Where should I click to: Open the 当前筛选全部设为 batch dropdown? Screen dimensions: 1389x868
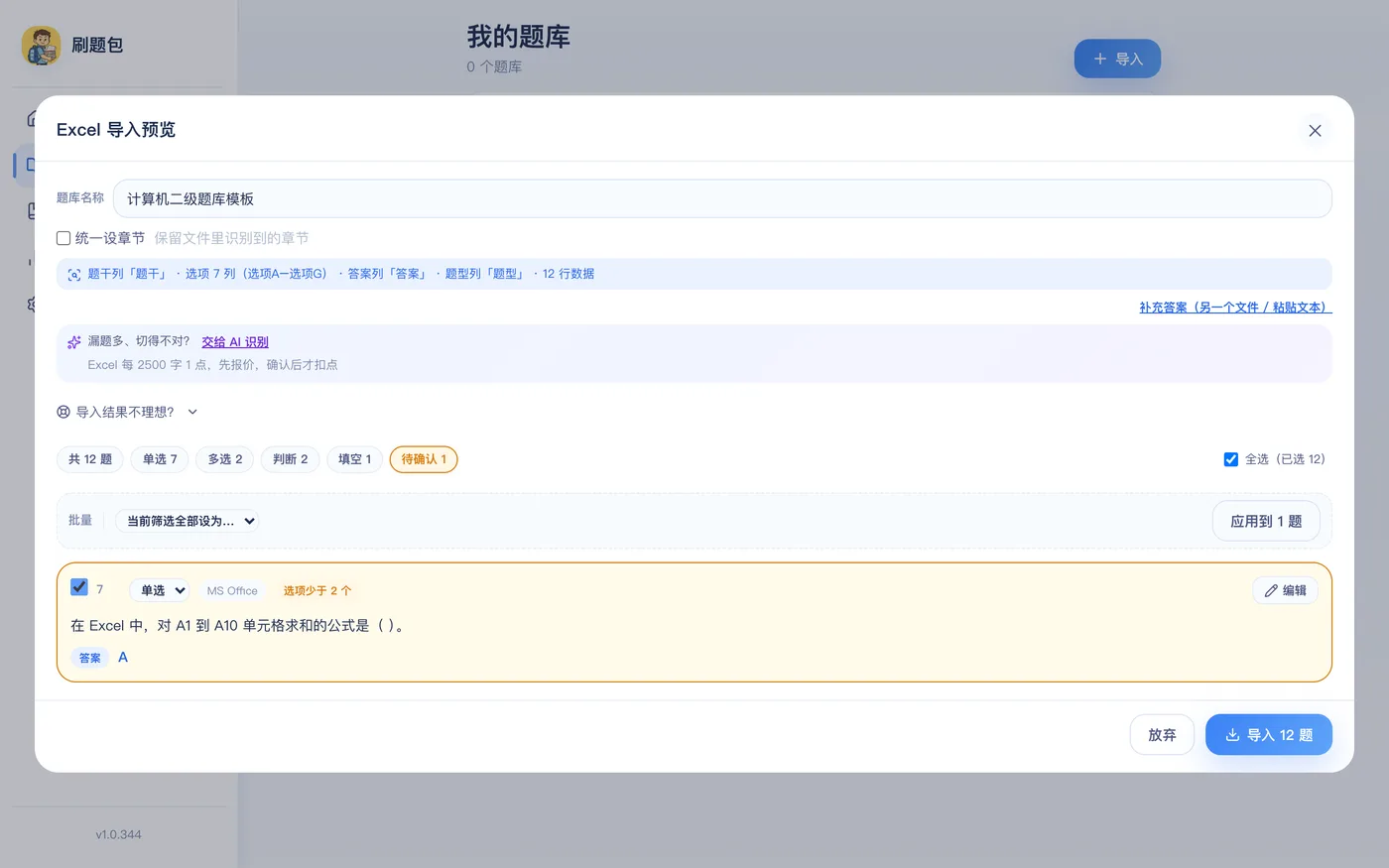[188, 521]
